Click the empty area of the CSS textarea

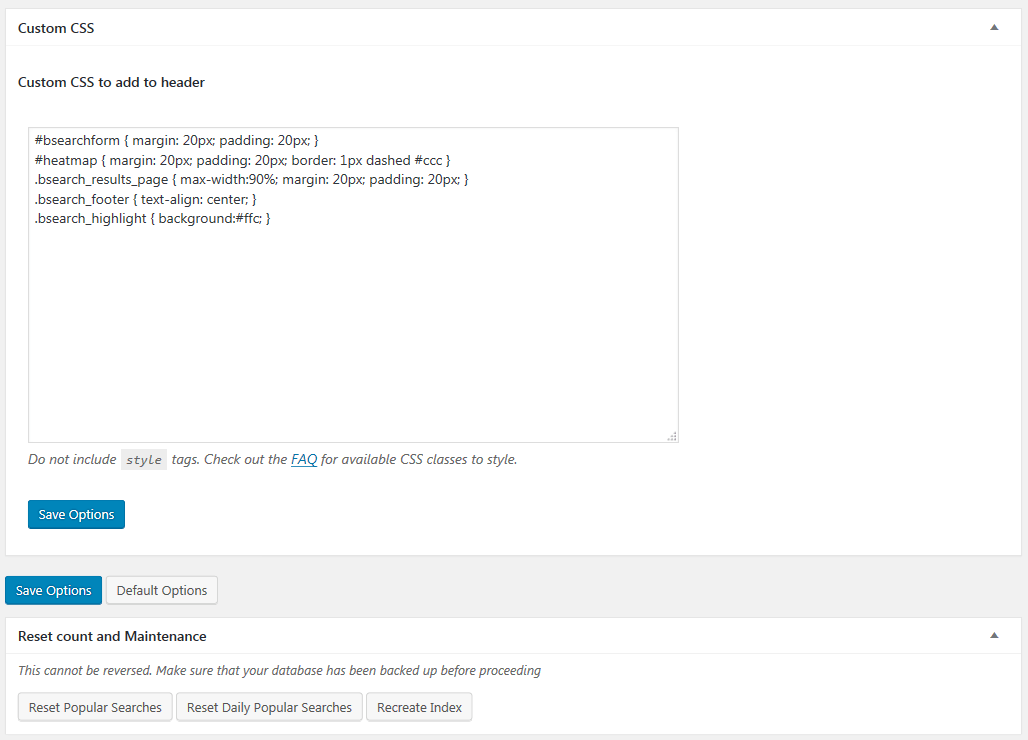(x=353, y=330)
